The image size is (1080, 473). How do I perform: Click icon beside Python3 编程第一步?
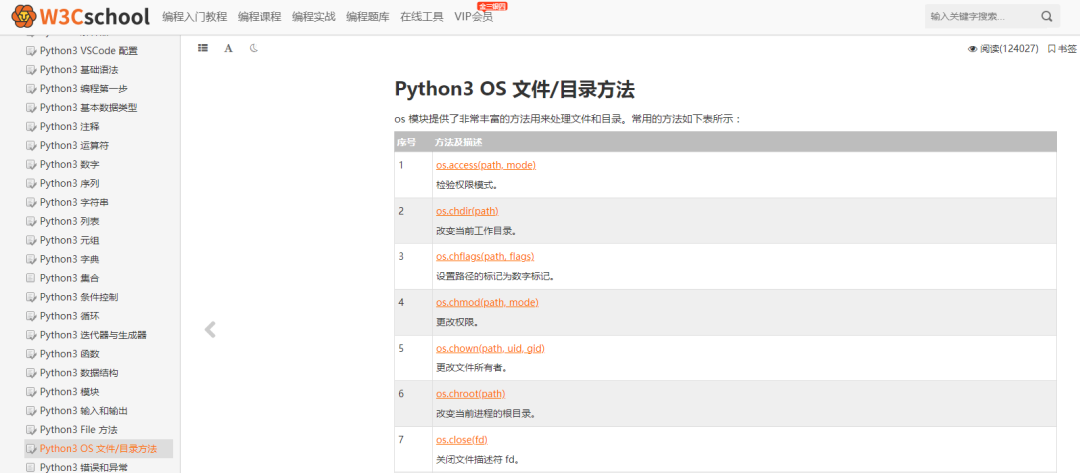(30, 88)
